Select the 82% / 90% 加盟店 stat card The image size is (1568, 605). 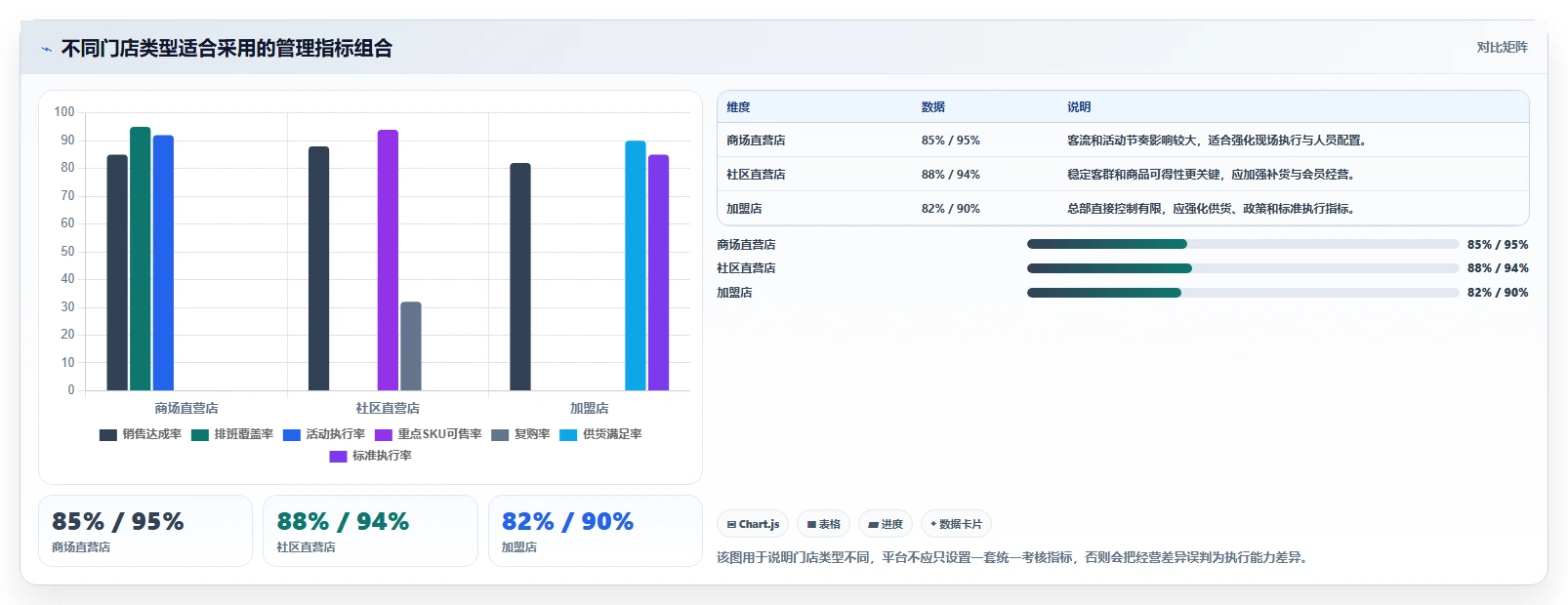point(596,531)
